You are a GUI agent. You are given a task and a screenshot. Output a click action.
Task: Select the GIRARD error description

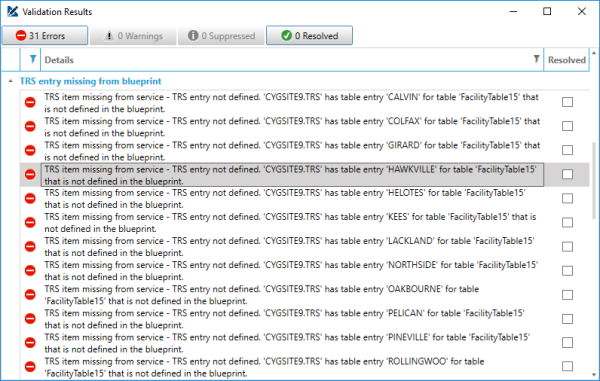pos(292,151)
